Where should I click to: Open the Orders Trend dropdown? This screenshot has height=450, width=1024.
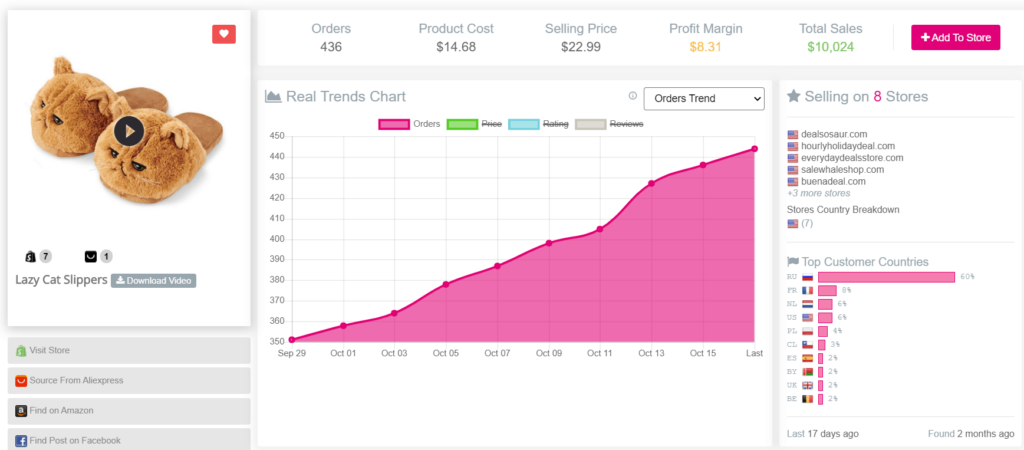703,98
